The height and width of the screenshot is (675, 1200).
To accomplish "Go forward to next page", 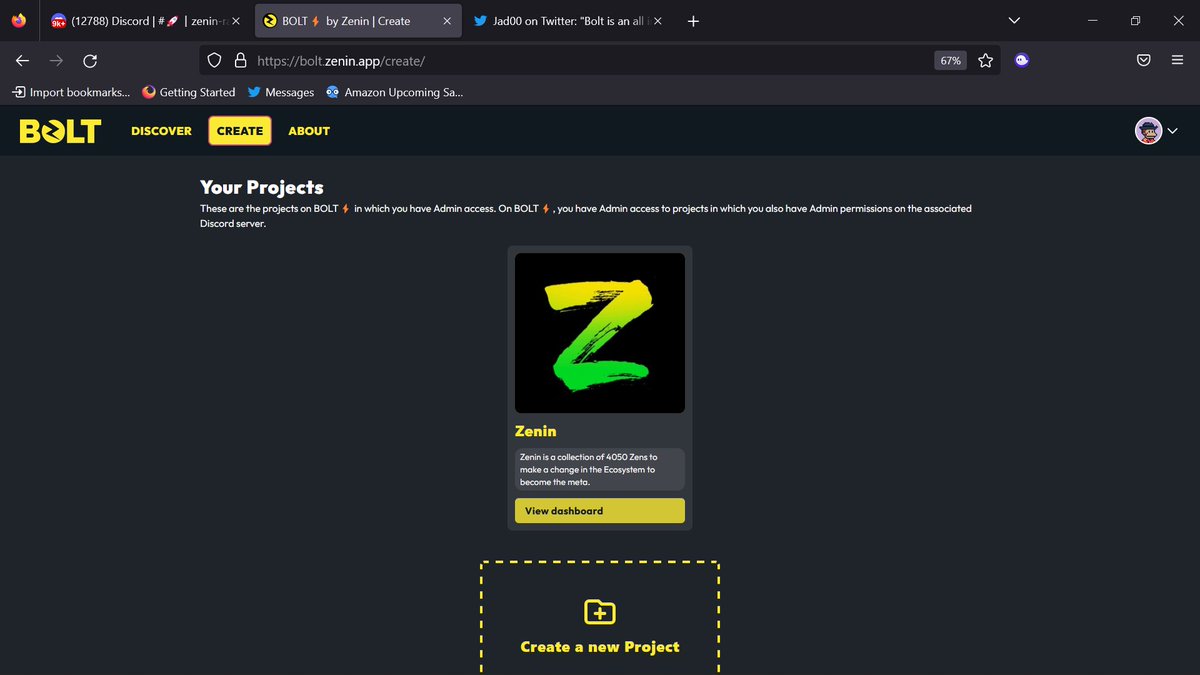I will [x=56, y=61].
